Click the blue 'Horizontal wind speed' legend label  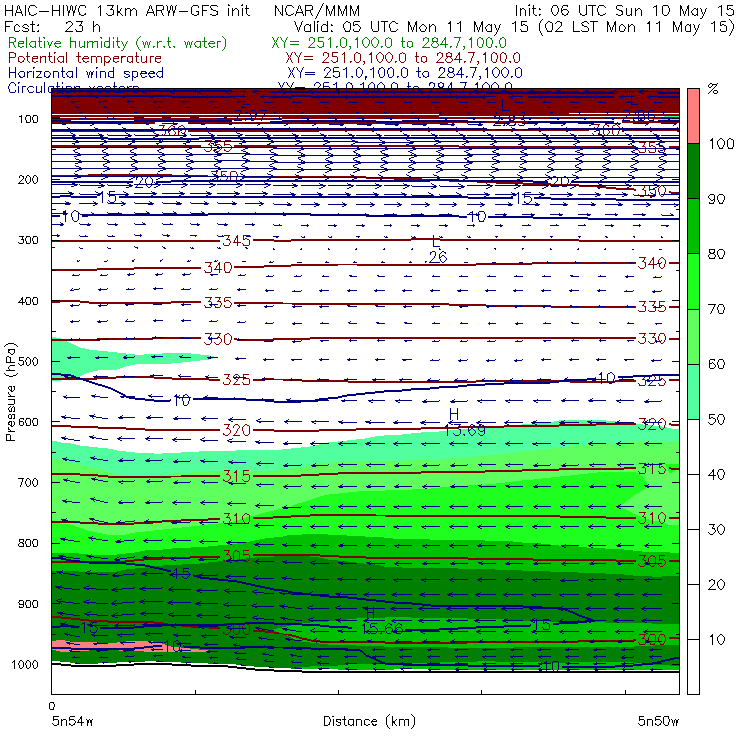coord(85,73)
